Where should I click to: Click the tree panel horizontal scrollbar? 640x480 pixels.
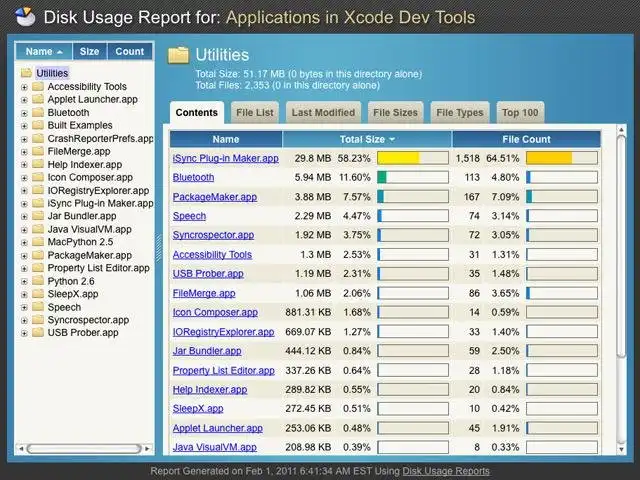[x=84, y=449]
